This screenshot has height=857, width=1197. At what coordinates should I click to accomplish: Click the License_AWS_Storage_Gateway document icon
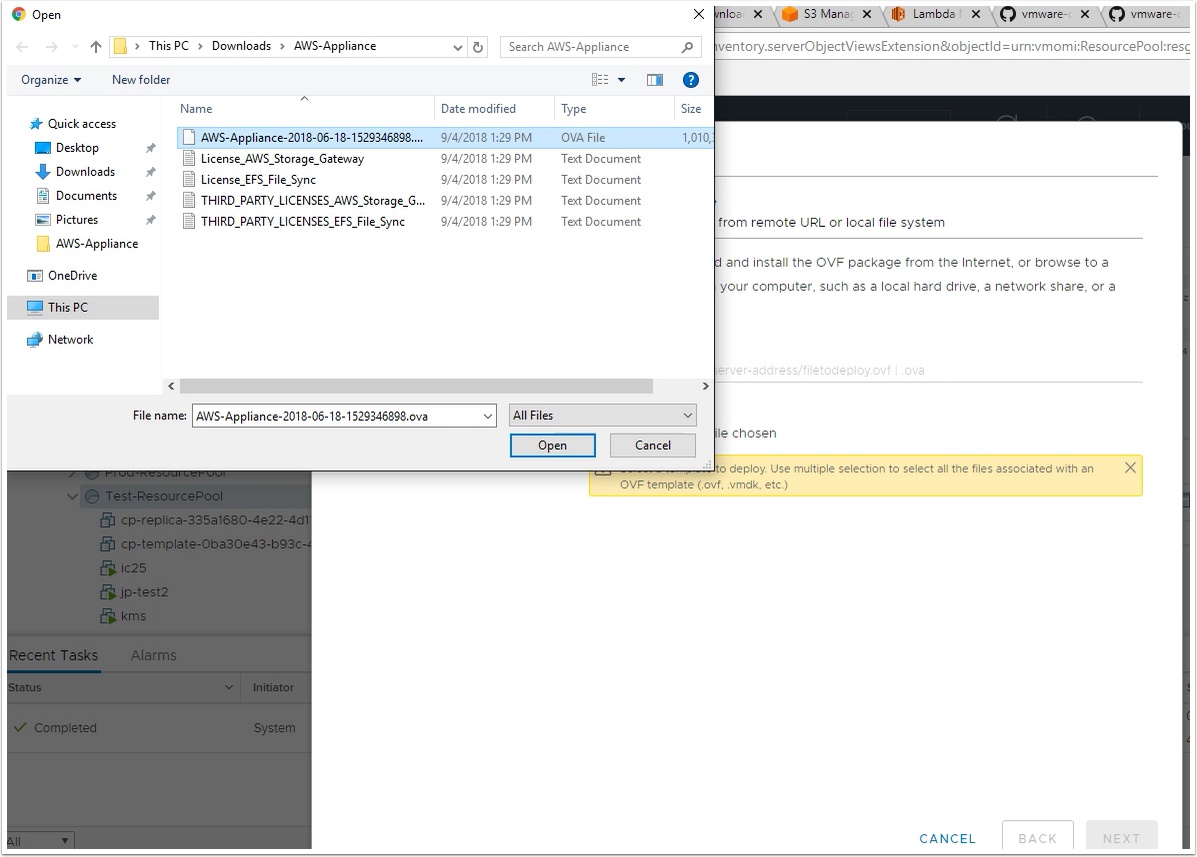[x=189, y=159]
